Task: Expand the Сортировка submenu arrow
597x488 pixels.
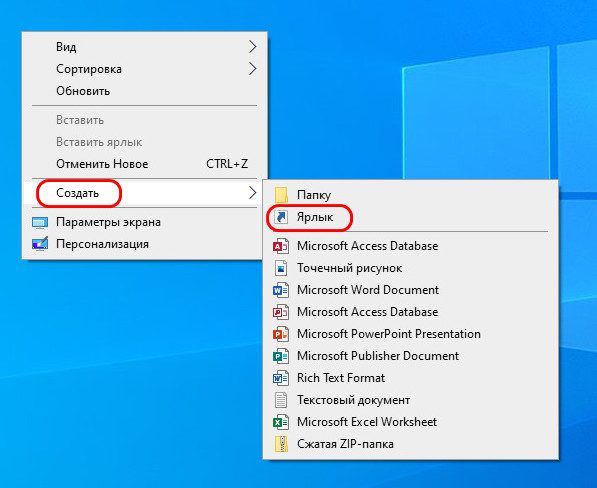Action: click(252, 69)
